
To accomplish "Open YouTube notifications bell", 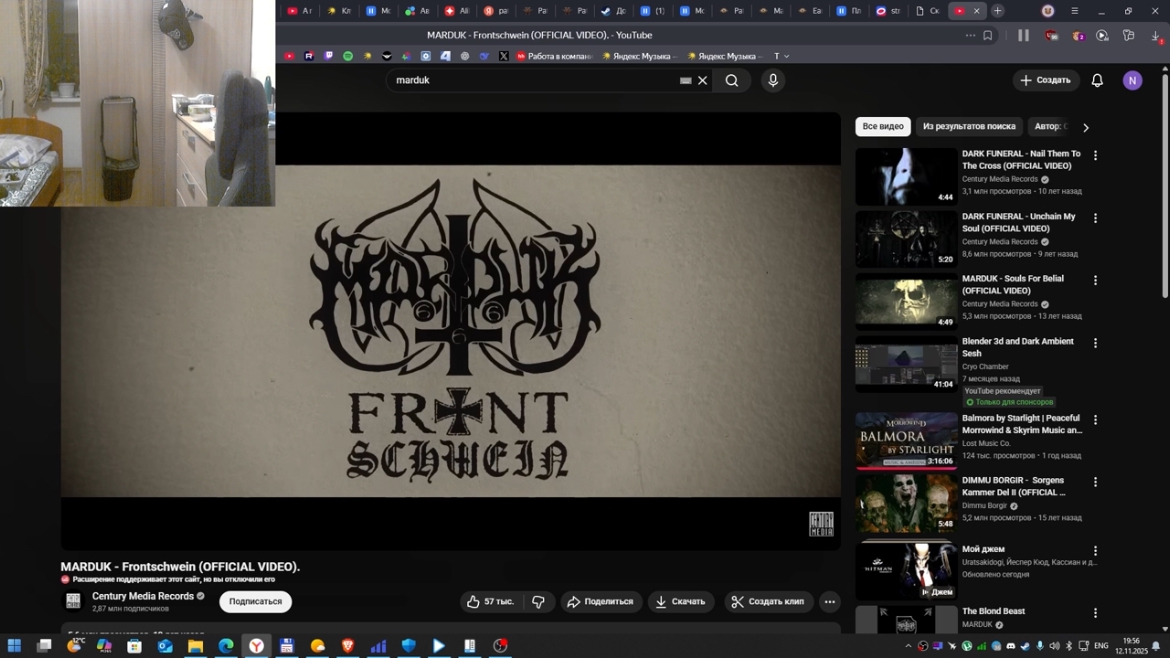I will tap(1097, 81).
